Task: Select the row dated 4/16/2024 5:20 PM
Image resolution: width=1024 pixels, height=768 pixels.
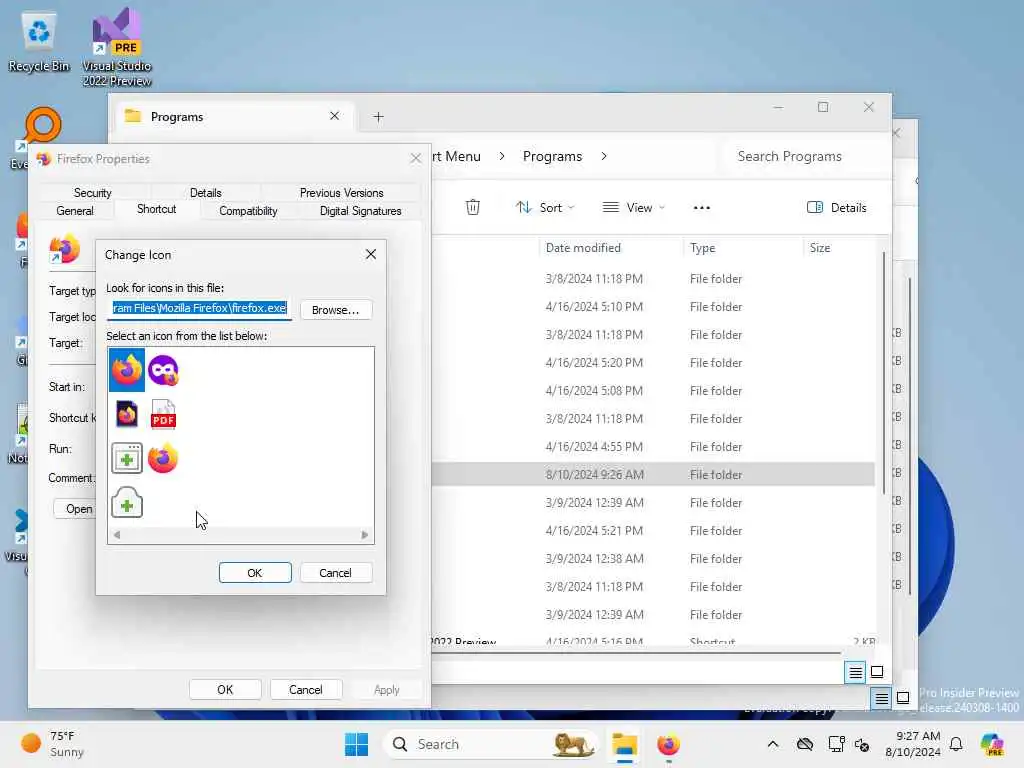Action: [x=653, y=362]
